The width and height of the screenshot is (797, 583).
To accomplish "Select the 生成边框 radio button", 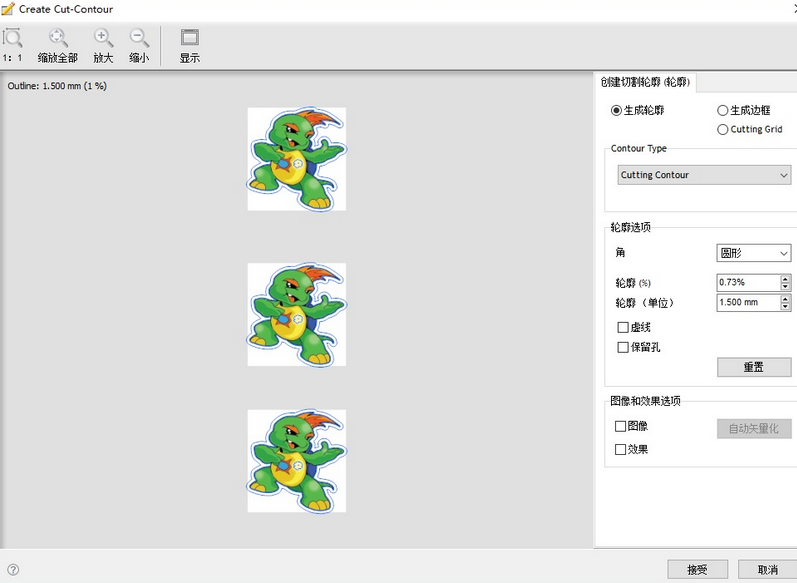I will pos(723,110).
